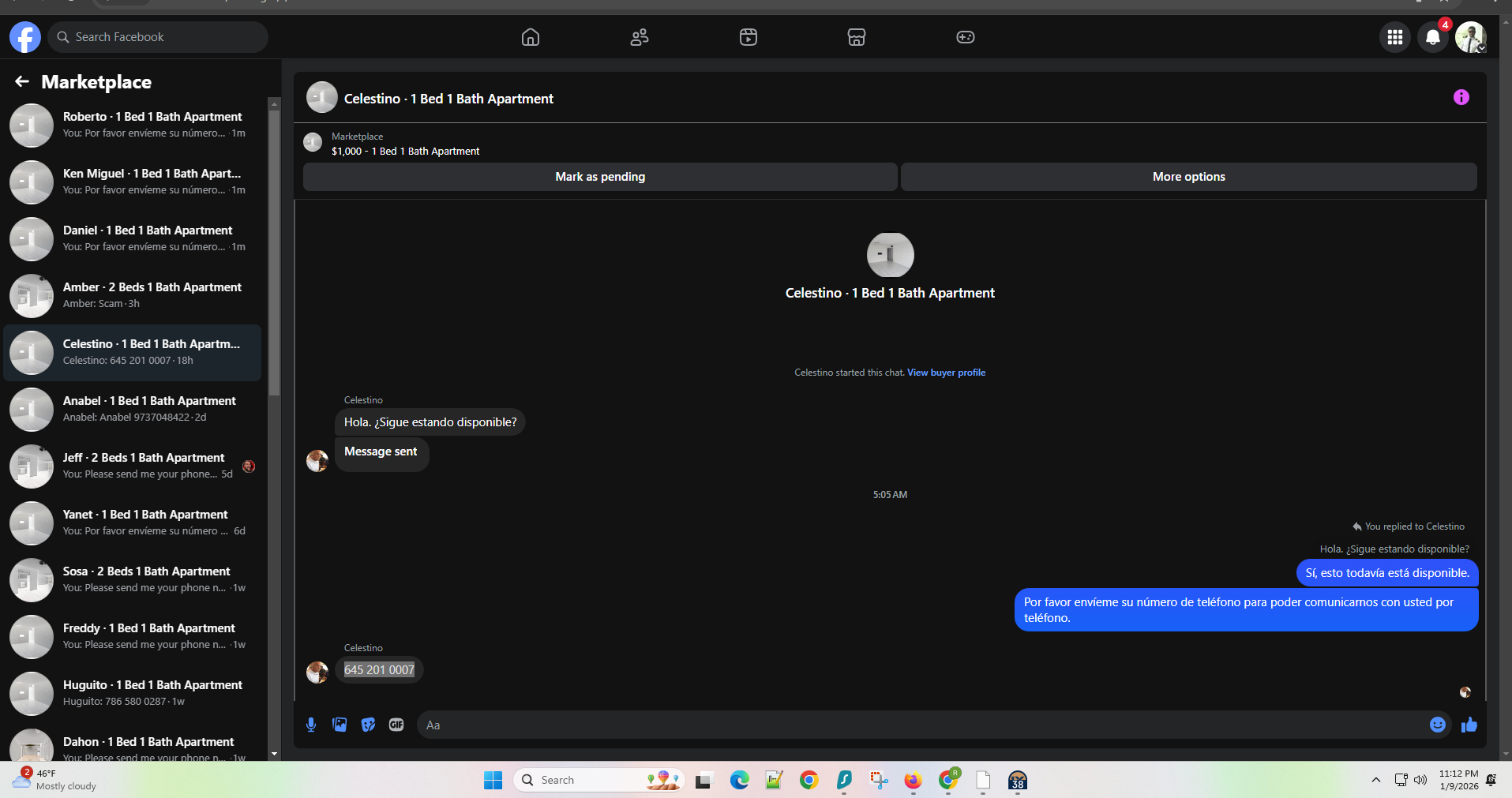Open Yanet's conversation

click(133, 523)
